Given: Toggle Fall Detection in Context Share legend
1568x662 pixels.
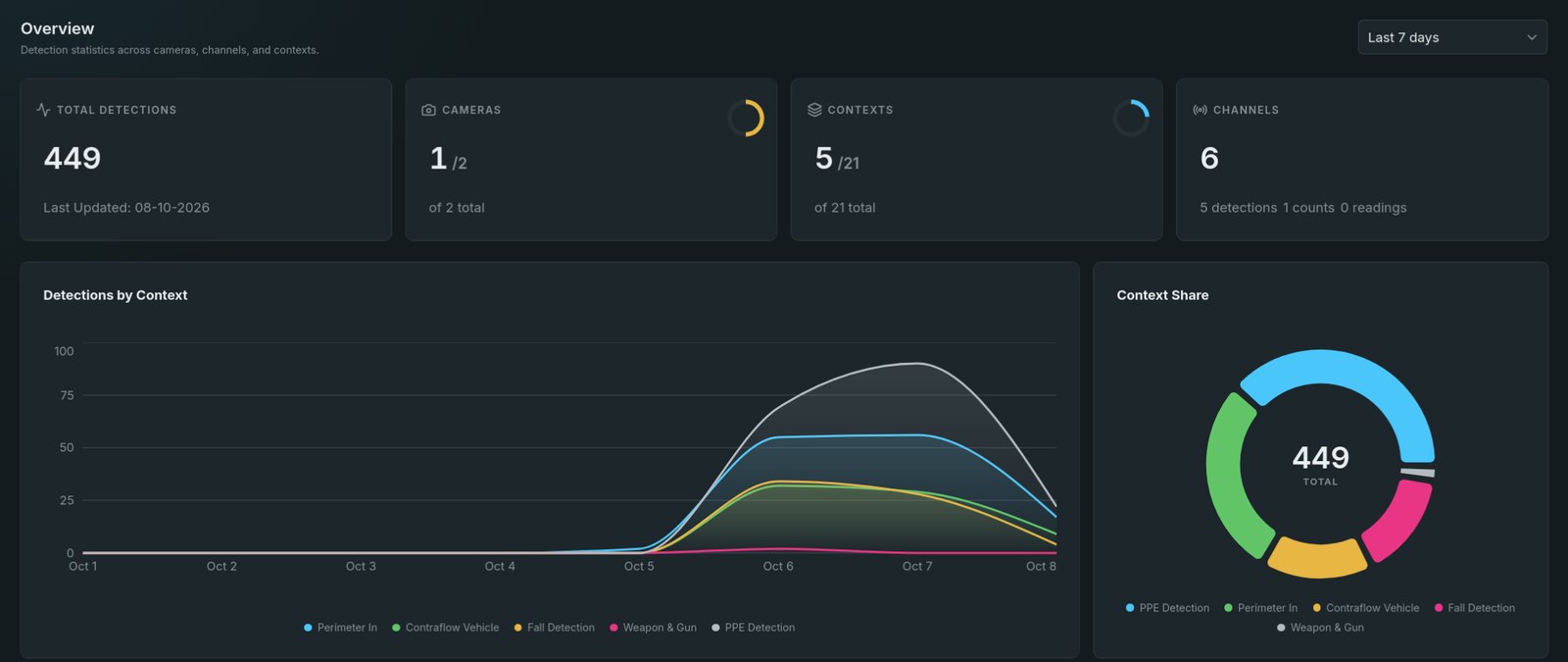Looking at the screenshot, I should [x=1475, y=608].
